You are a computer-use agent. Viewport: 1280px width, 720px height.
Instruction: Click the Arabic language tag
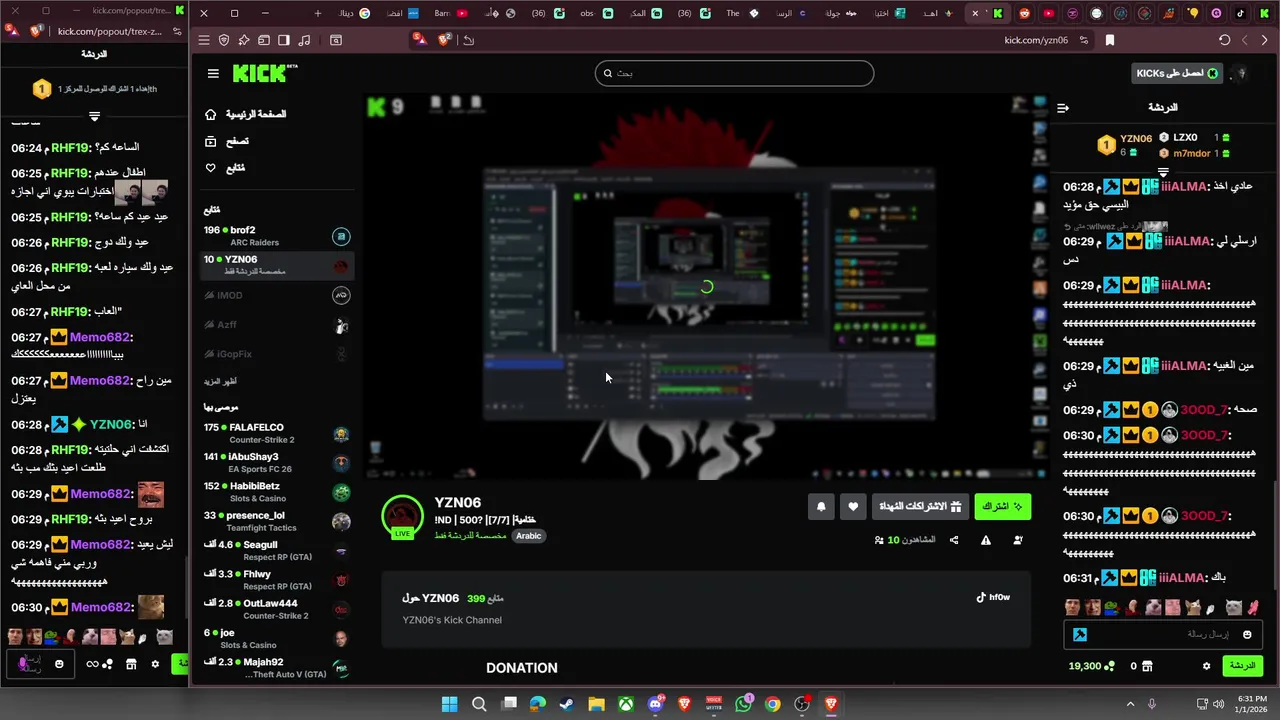529,536
